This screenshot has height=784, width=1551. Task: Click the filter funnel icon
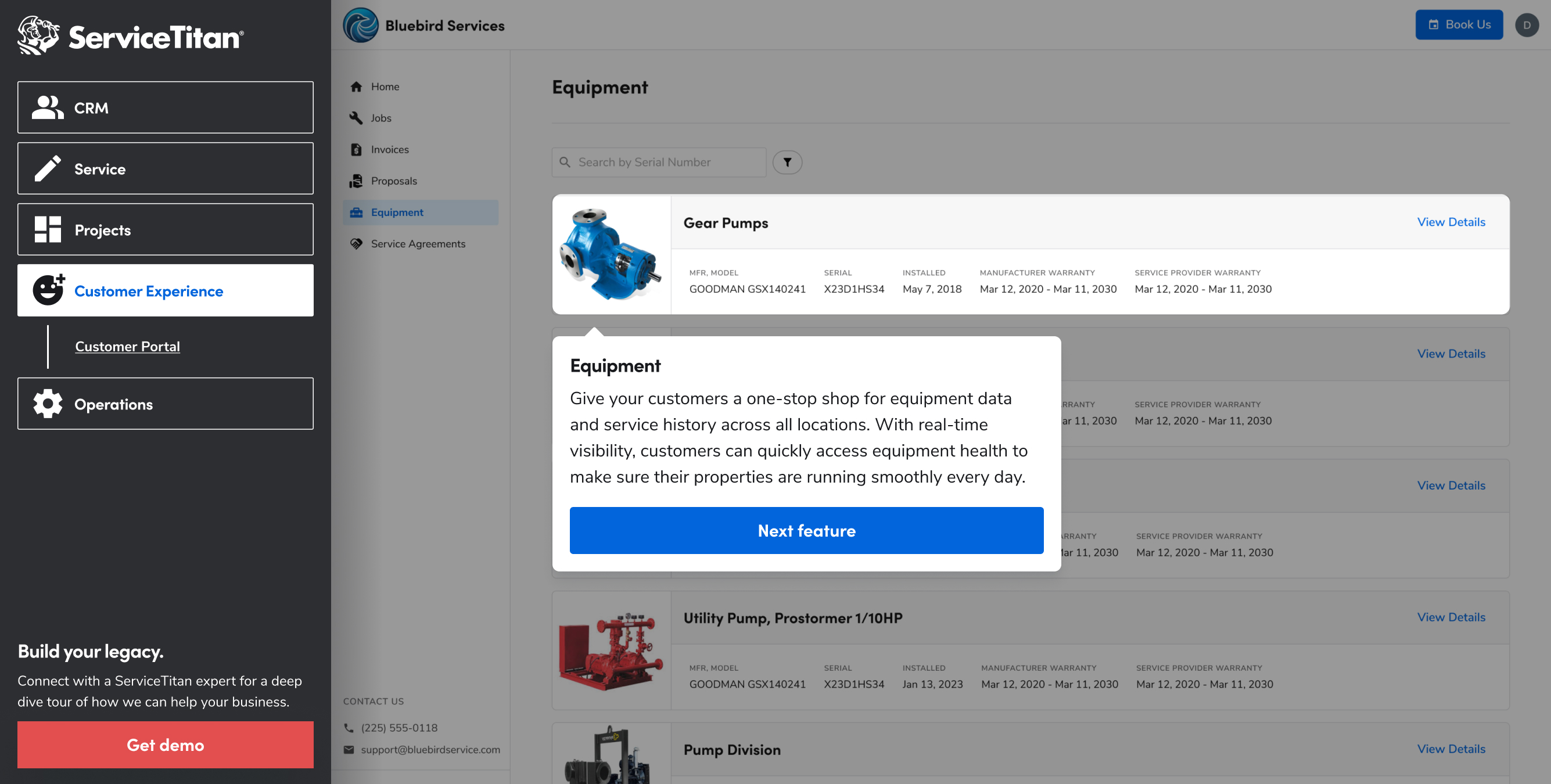[787, 162]
